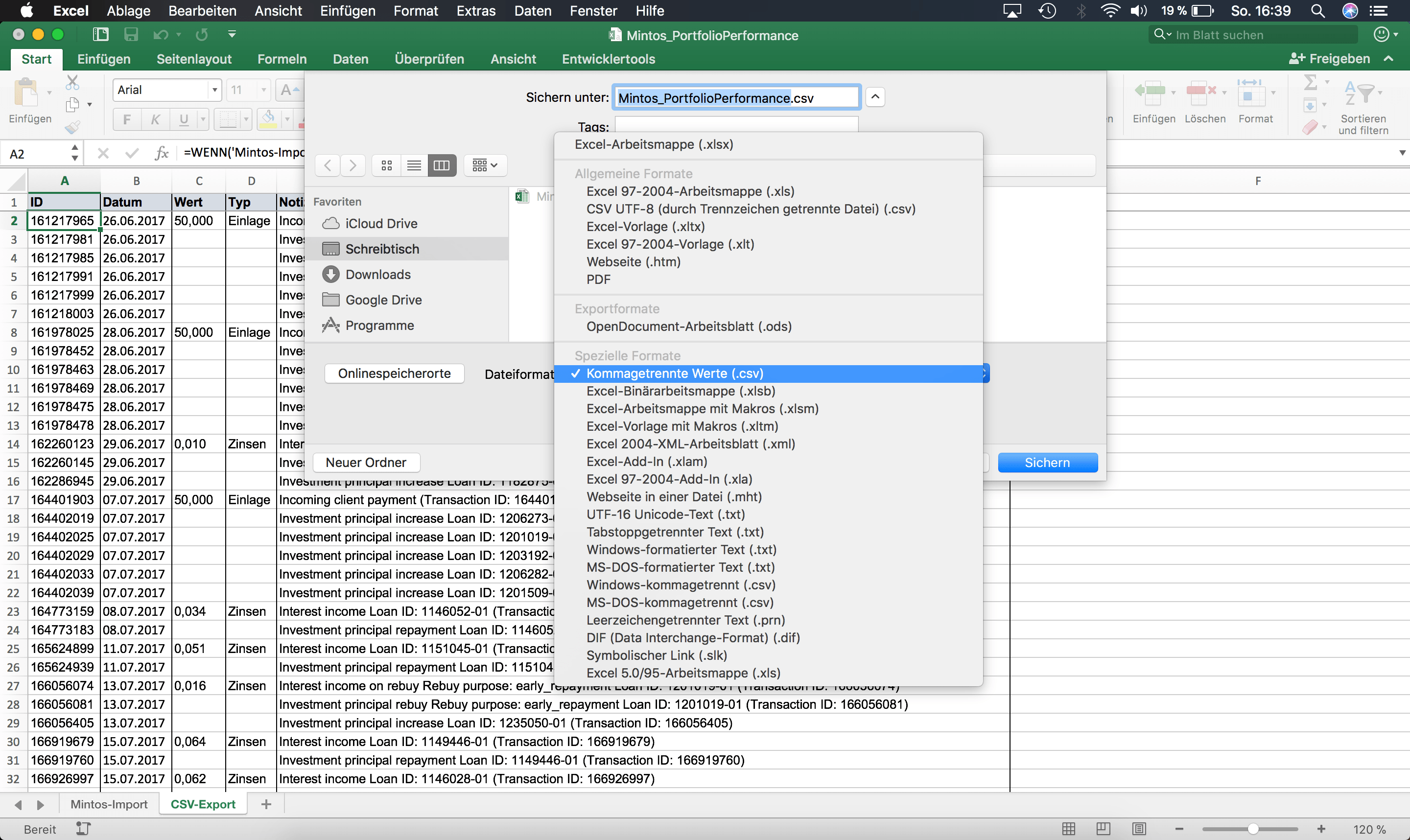
Task: Select Kommagetrennte Werte (.csv) format
Action: [675, 373]
